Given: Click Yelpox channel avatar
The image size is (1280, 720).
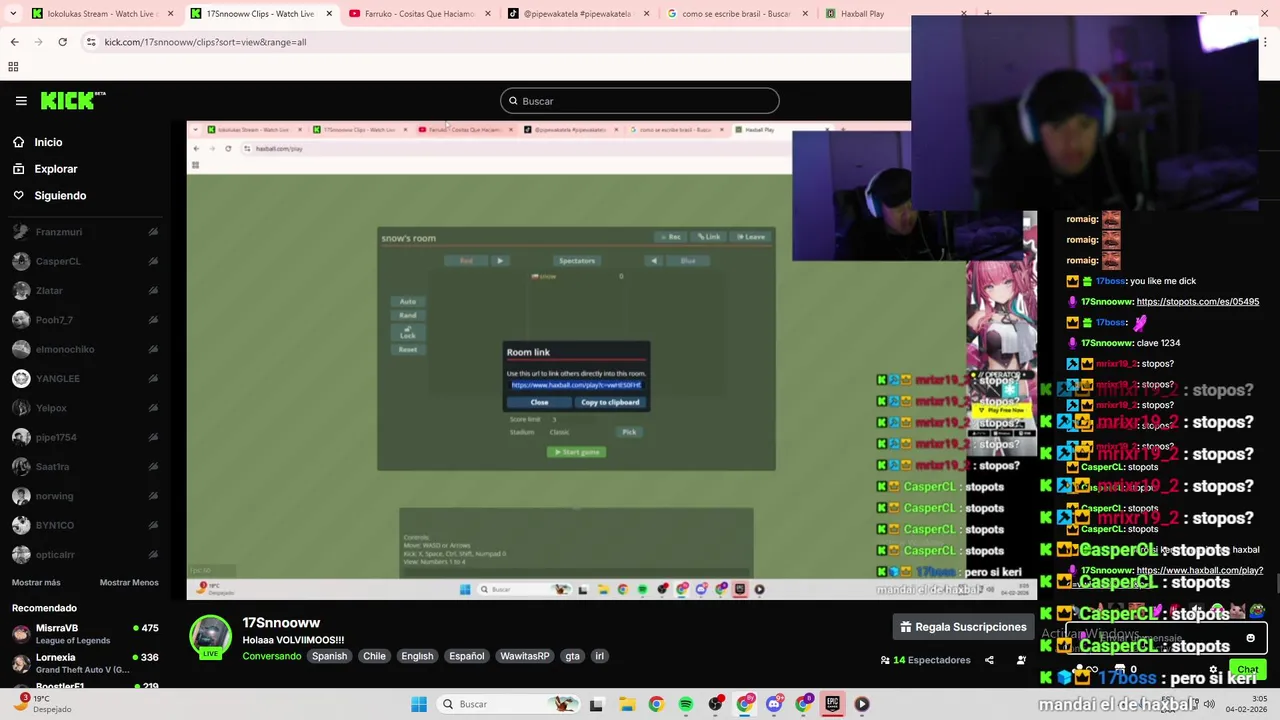Looking at the screenshot, I should click(21, 408).
